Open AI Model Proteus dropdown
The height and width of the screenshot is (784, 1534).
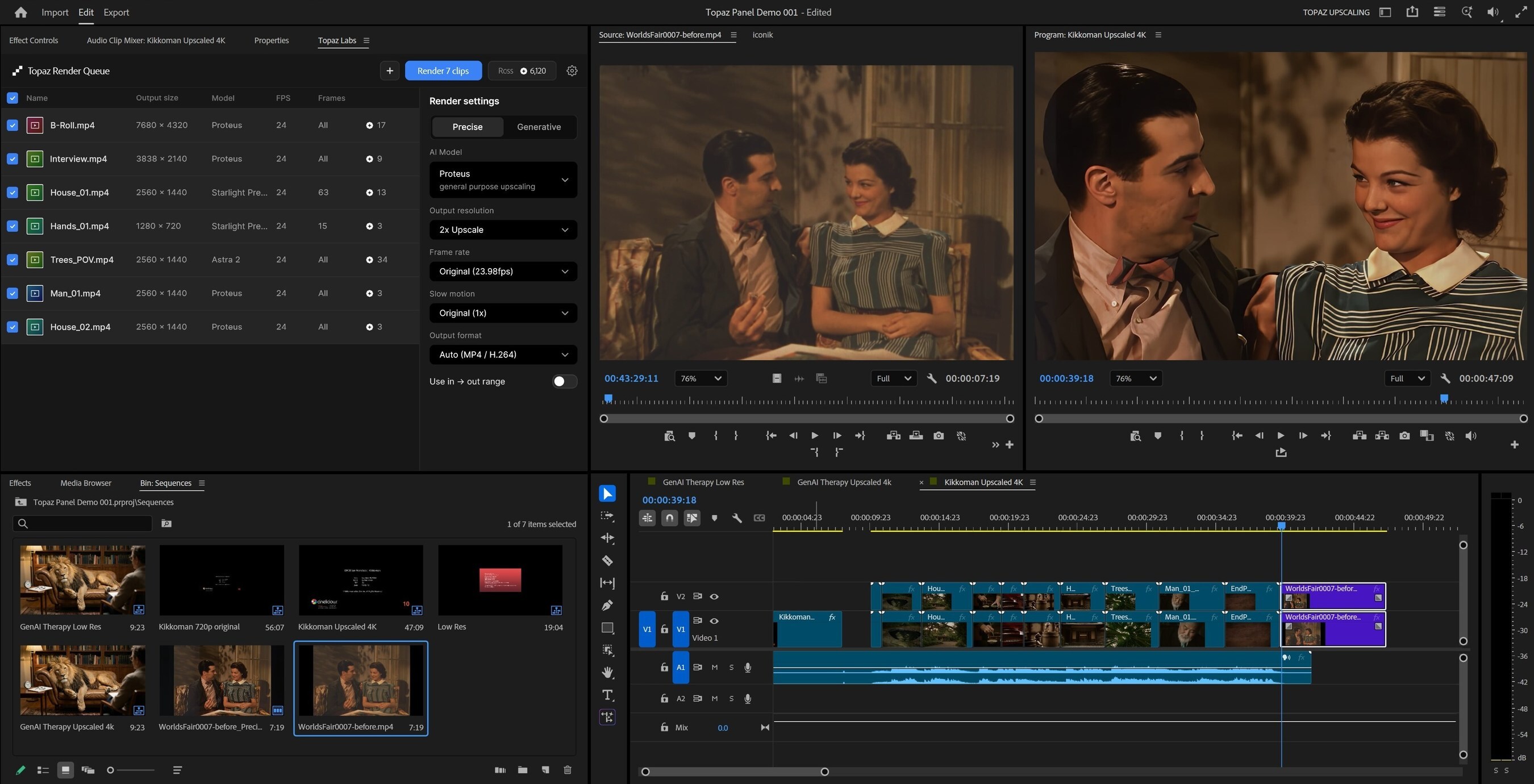click(503, 180)
